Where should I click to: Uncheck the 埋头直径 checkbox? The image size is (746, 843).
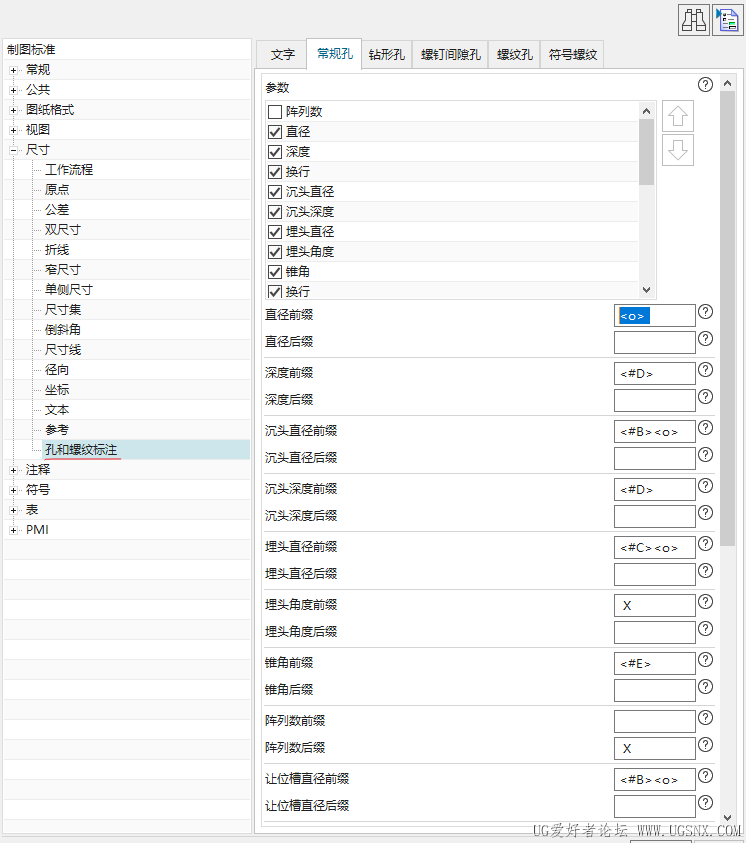(x=275, y=232)
